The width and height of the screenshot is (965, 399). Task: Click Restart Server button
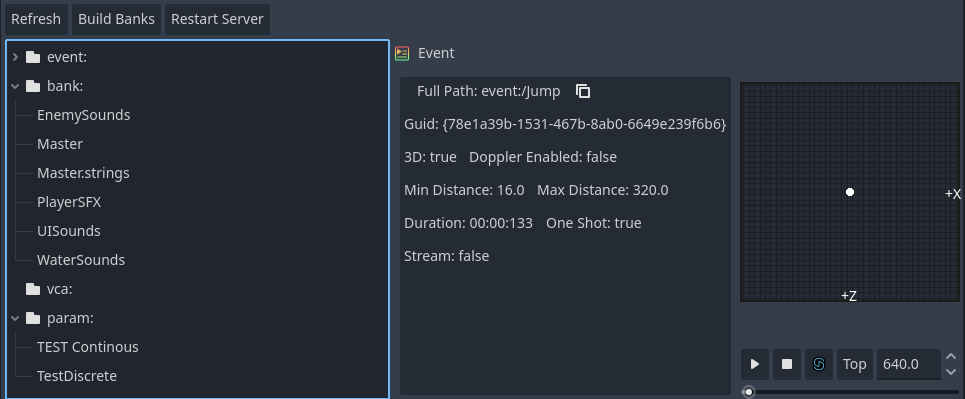(x=217, y=19)
